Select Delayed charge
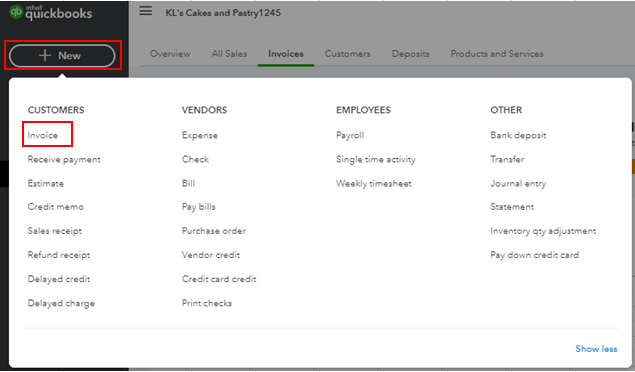This screenshot has height=372, width=635. (x=61, y=304)
